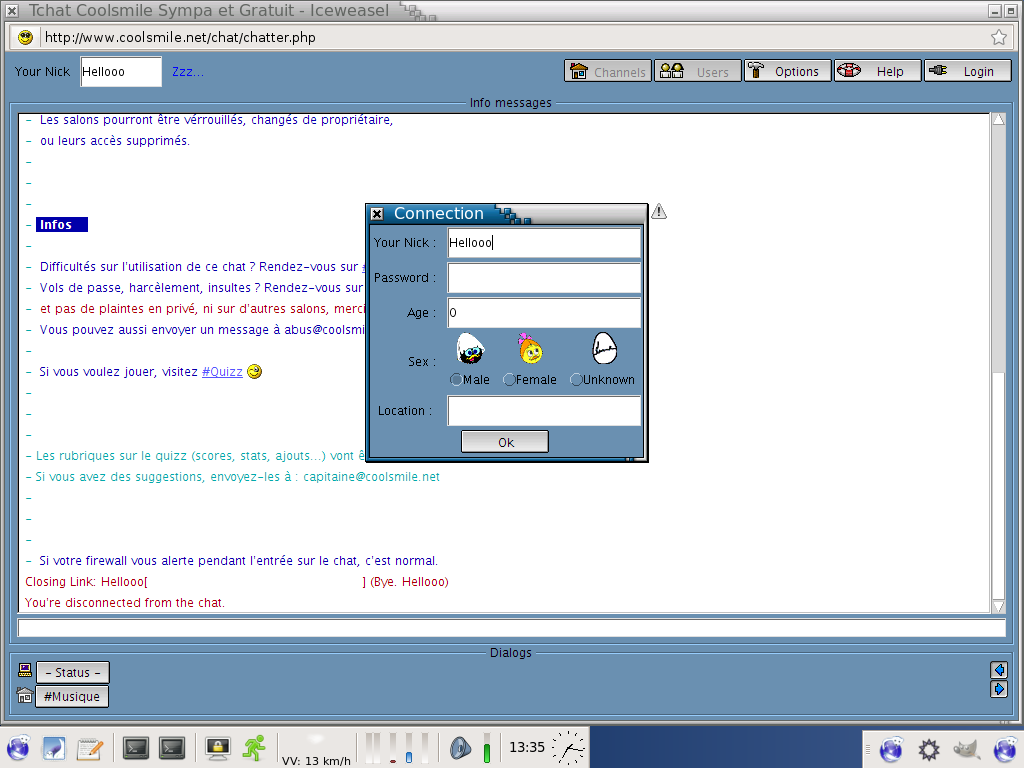Confirm connection with the Ok button
The width and height of the screenshot is (1024, 768).
[x=505, y=442]
